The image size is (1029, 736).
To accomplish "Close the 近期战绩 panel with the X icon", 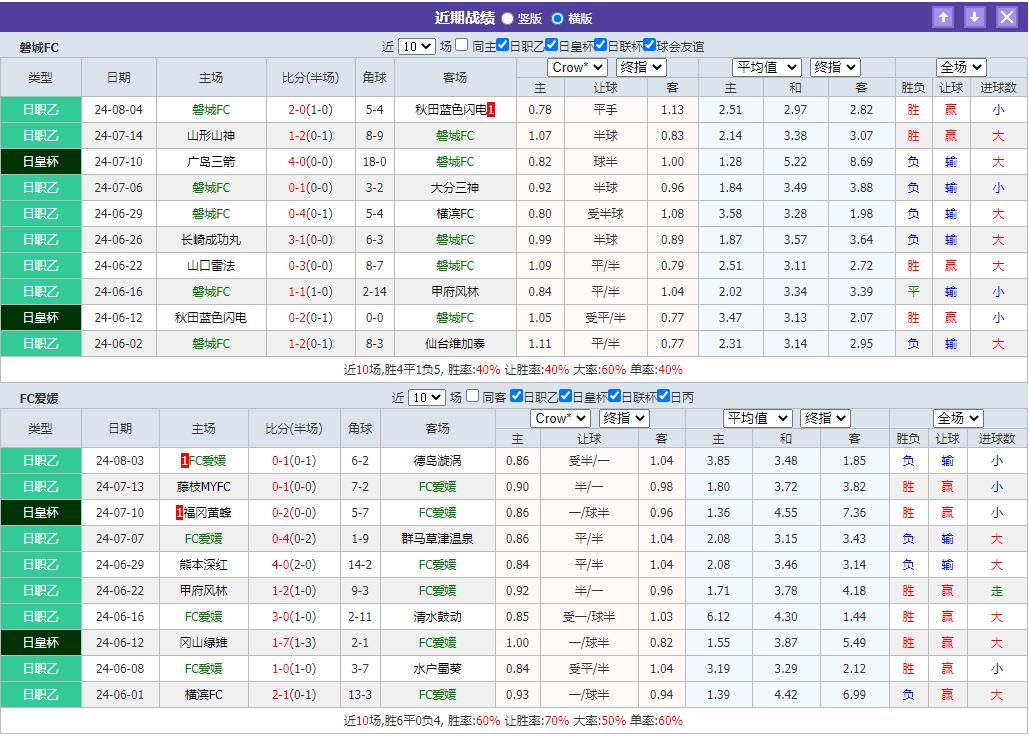I will pos(1009,16).
